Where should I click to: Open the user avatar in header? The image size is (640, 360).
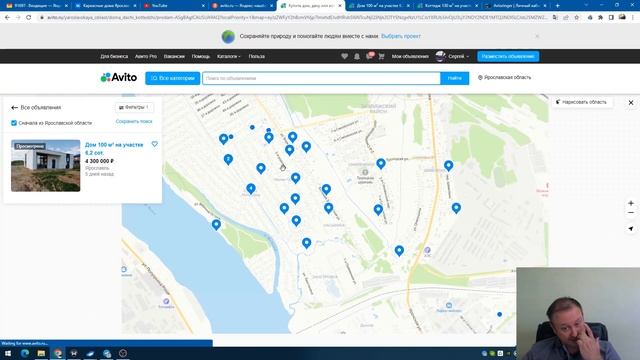440,56
